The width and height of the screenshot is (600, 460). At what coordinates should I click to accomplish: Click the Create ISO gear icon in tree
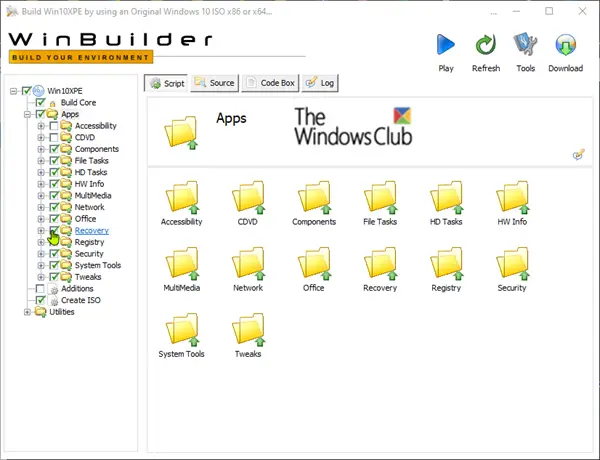tap(54, 301)
